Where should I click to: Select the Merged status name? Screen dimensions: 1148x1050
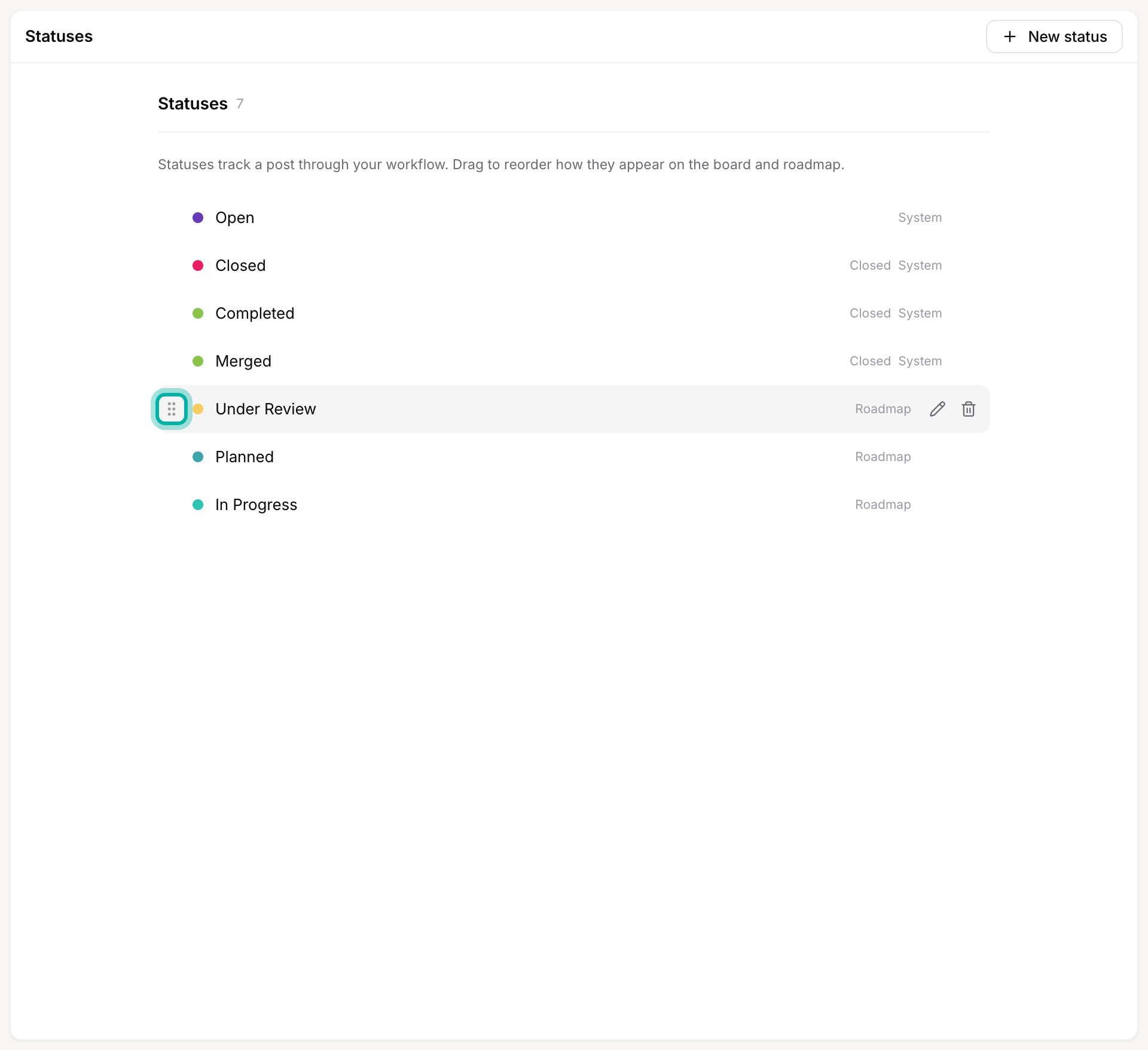[243, 361]
